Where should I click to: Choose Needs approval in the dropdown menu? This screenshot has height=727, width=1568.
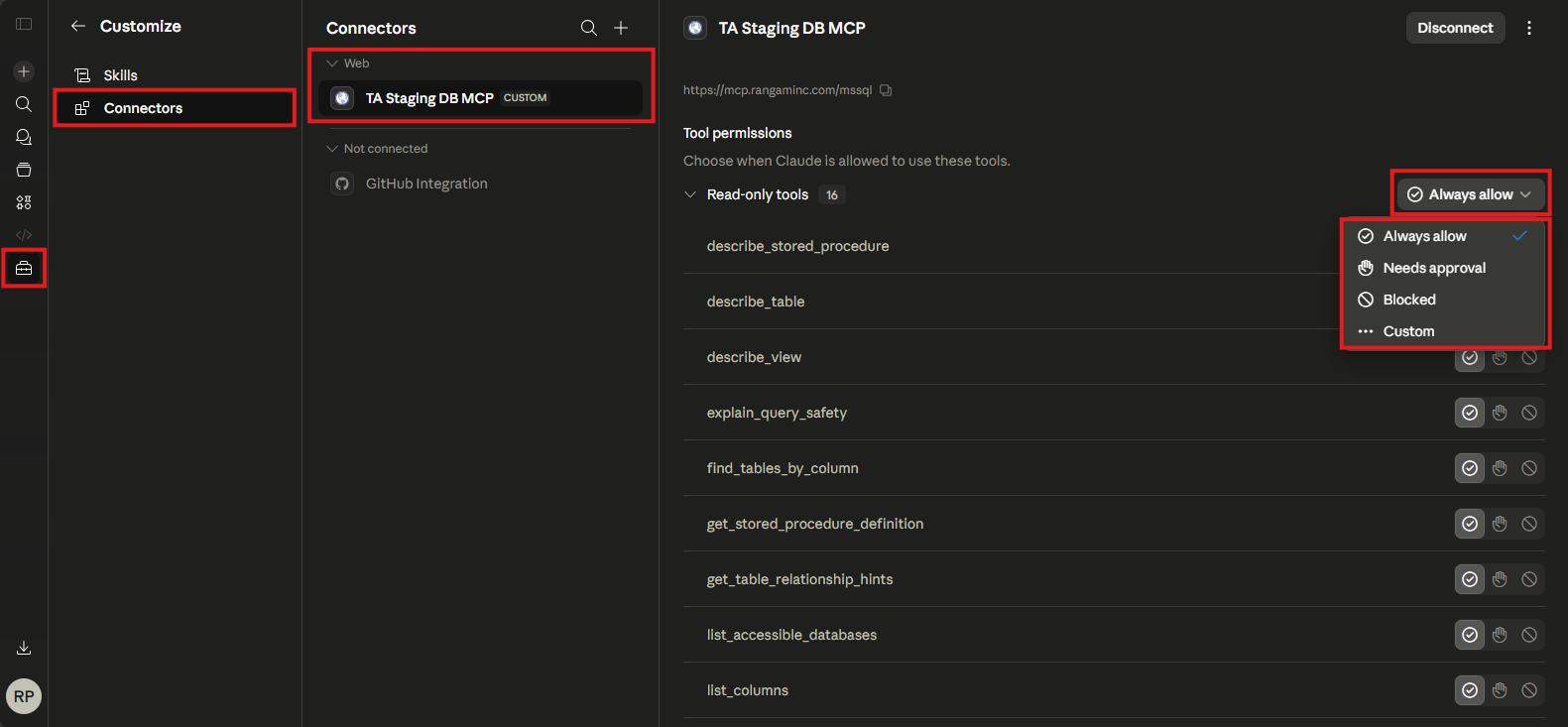(1443, 268)
